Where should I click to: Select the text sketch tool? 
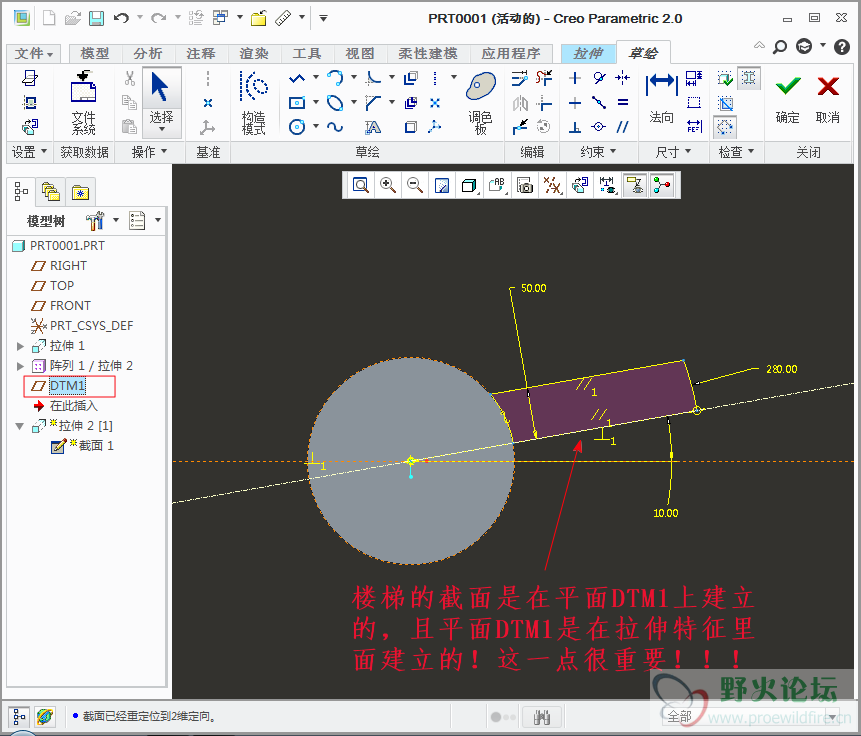coord(373,127)
